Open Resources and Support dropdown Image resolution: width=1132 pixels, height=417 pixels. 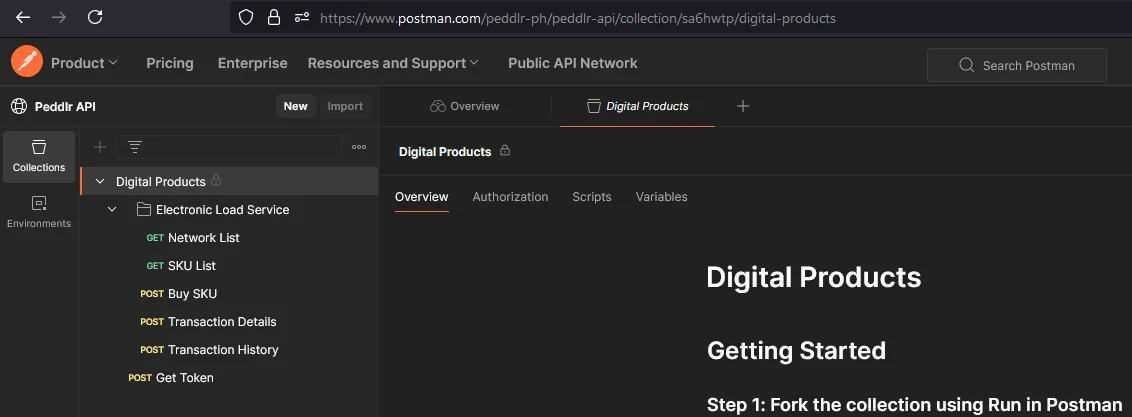coord(393,63)
